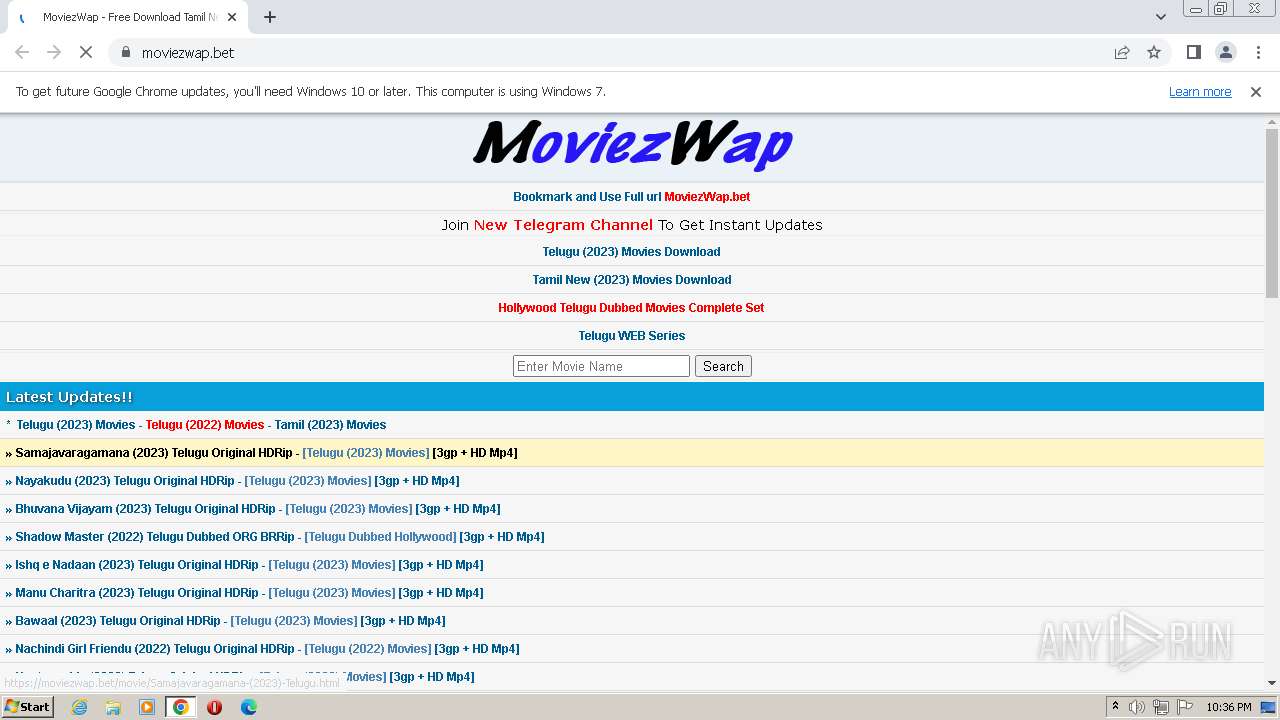
Task: Open Manu Charitra (2023) Telugu Original HDRip
Action: click(137, 593)
